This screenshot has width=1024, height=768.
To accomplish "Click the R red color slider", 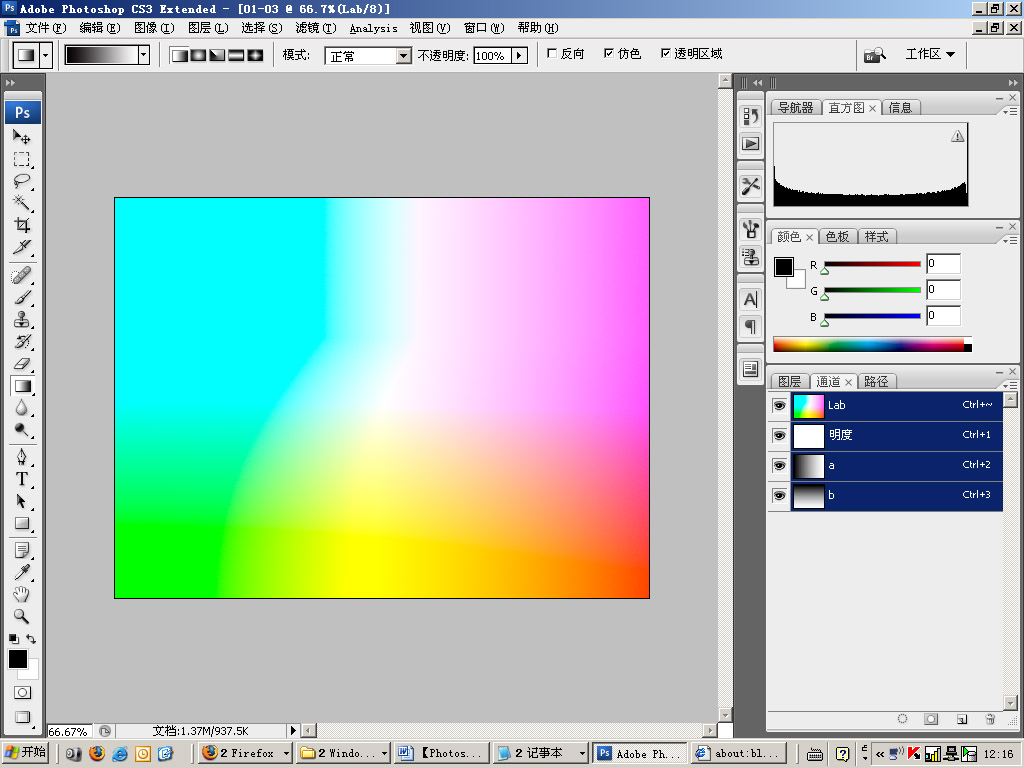I will [872, 264].
